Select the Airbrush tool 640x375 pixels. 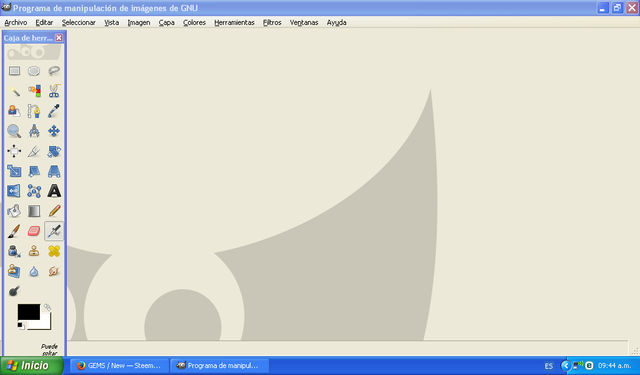coord(54,231)
